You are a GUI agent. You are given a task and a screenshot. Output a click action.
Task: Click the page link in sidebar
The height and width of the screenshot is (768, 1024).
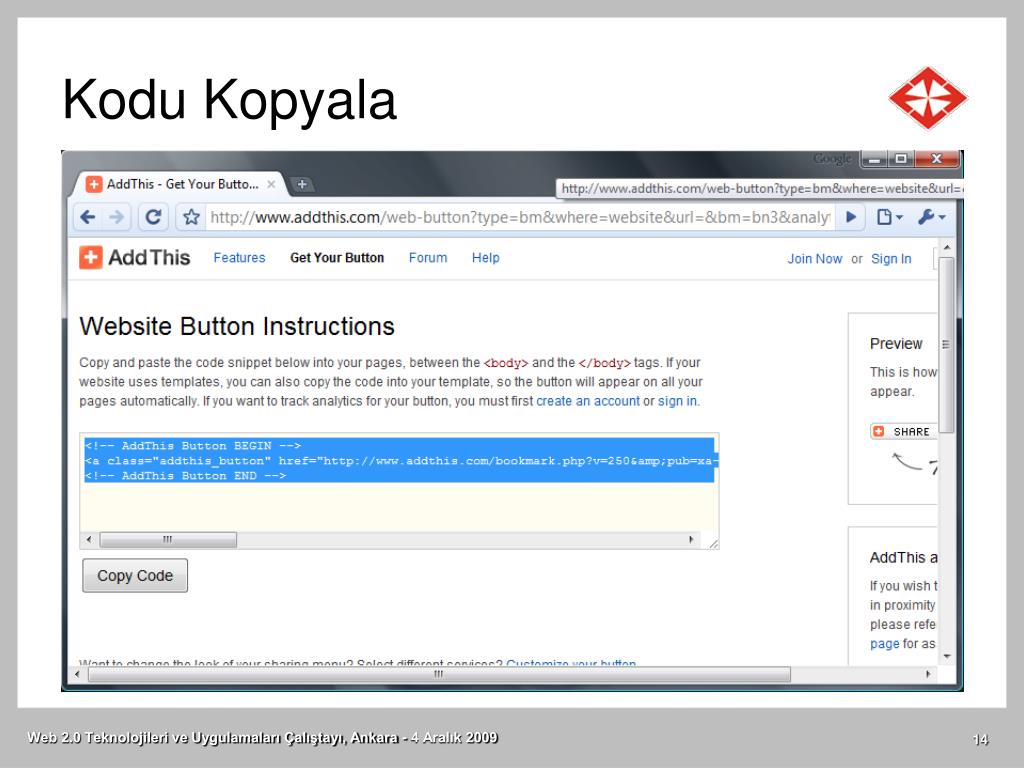[884, 644]
